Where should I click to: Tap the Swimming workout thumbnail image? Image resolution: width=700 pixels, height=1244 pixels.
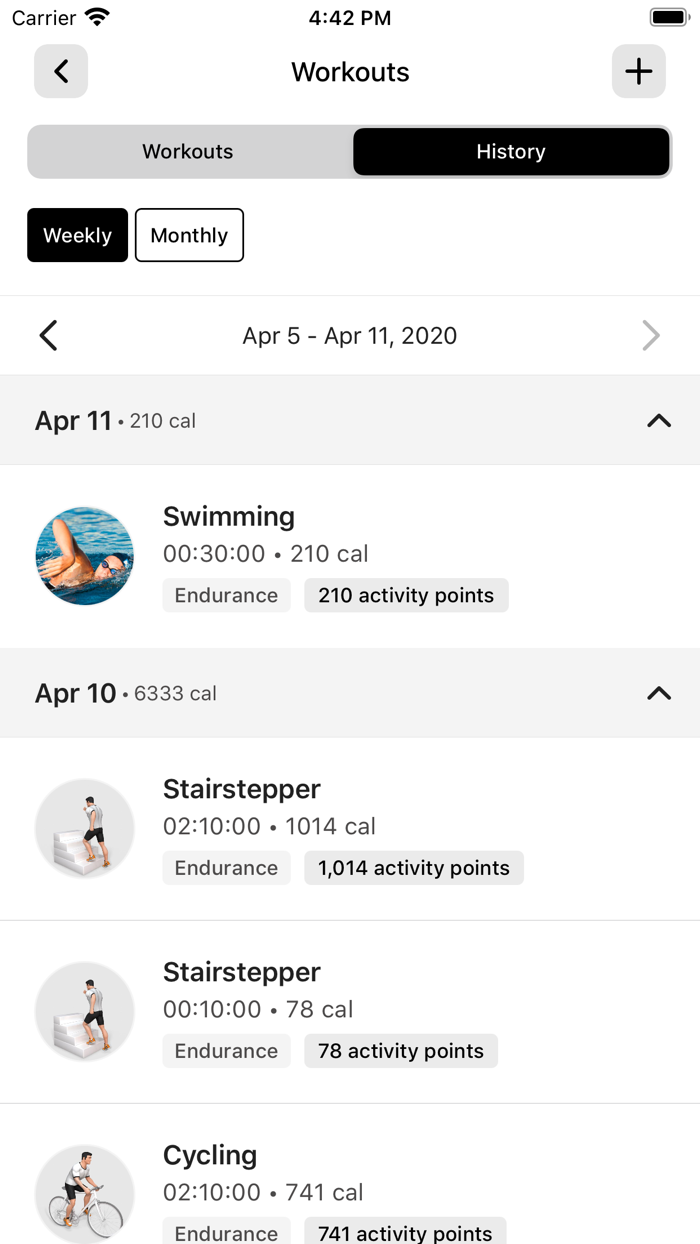[84, 555]
